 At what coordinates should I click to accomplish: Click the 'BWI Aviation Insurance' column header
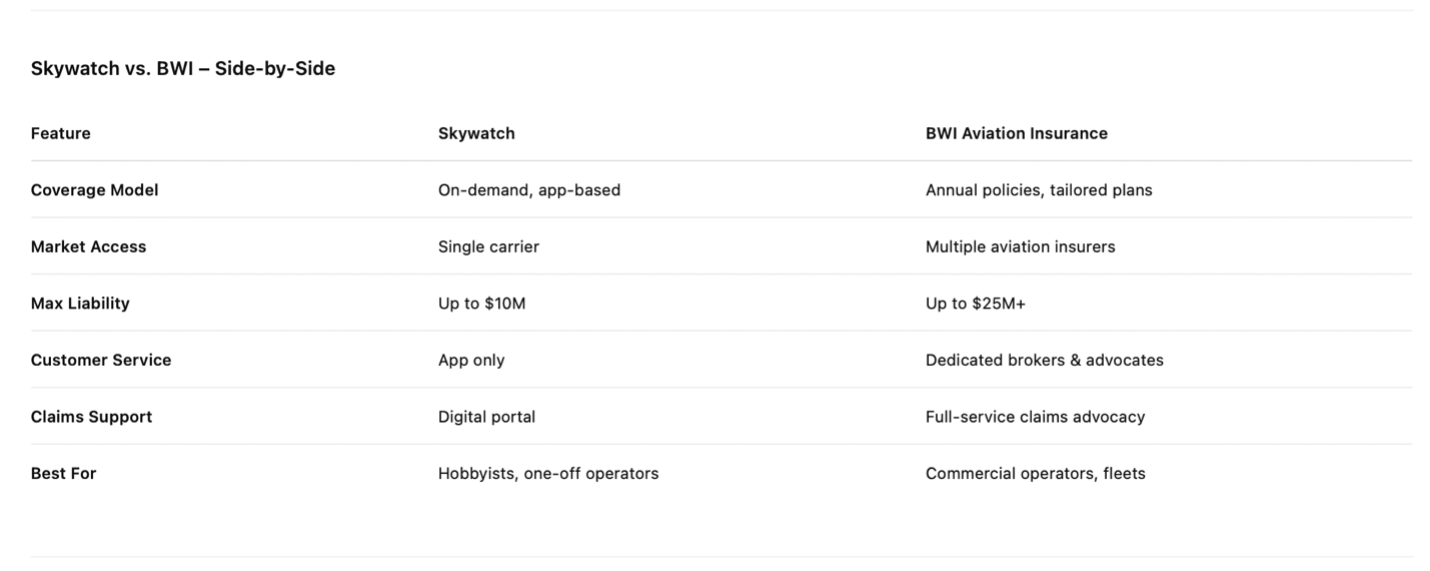[1016, 133]
